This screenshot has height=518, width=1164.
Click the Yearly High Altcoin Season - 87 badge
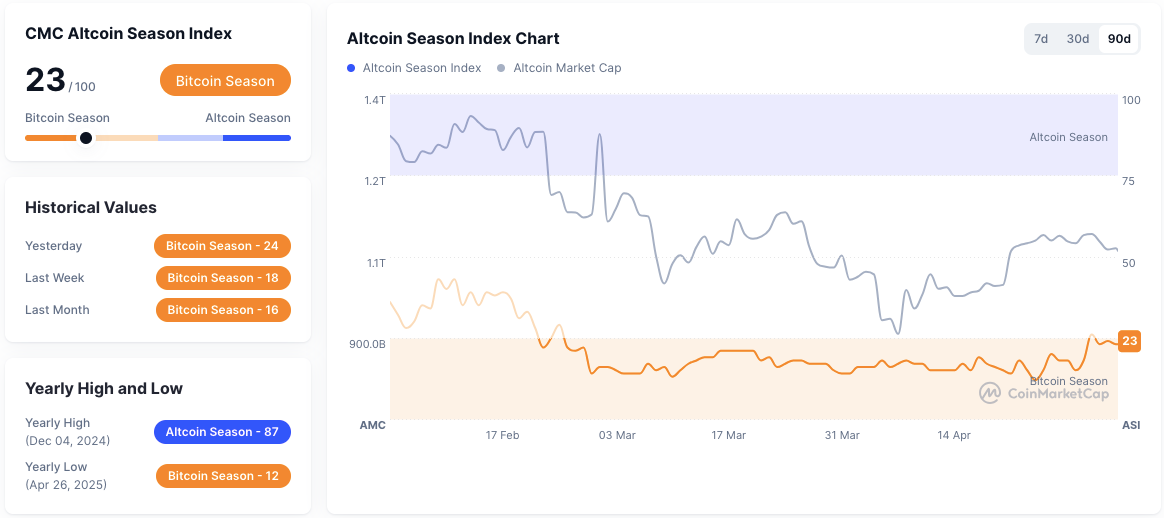click(x=222, y=432)
